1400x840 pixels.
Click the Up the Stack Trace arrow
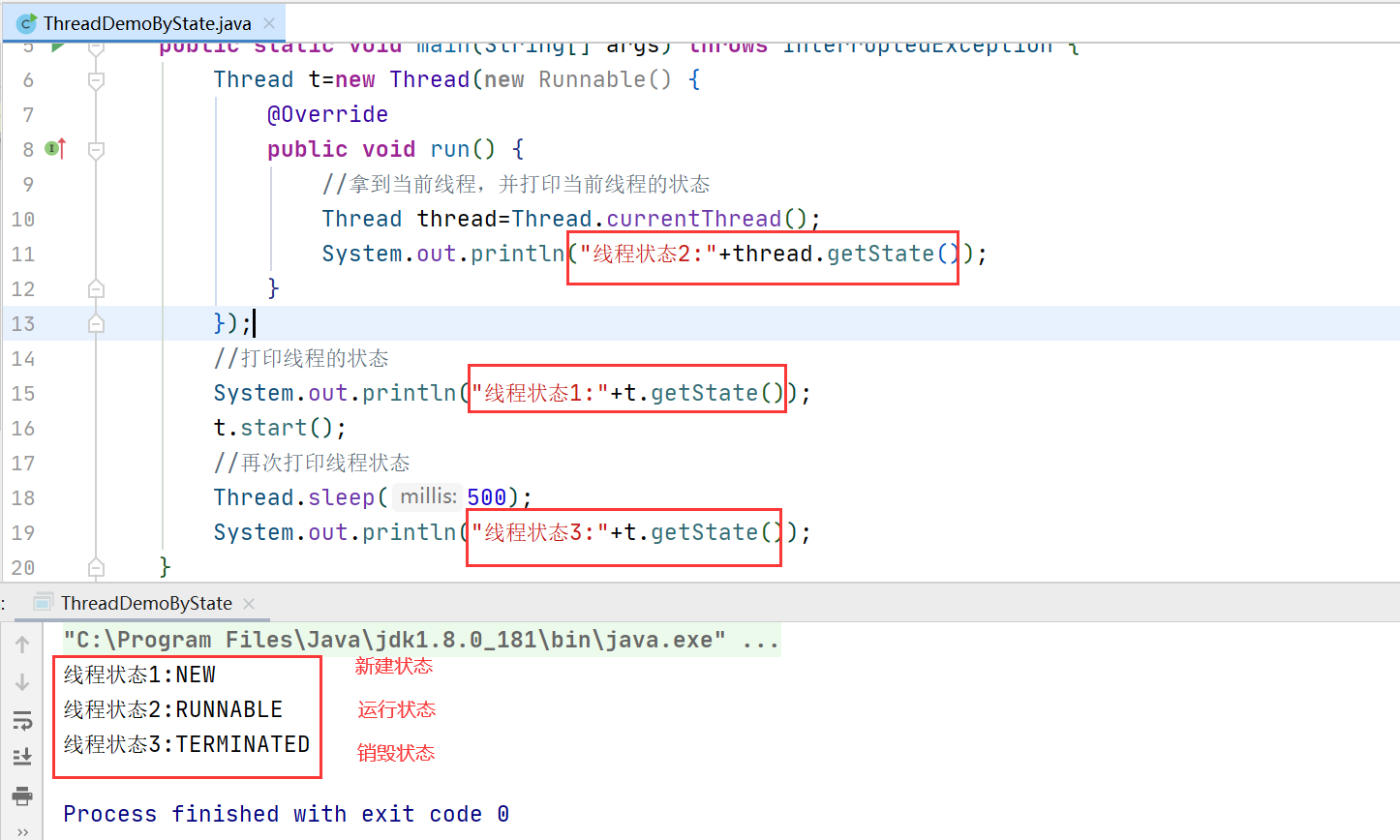[22, 644]
